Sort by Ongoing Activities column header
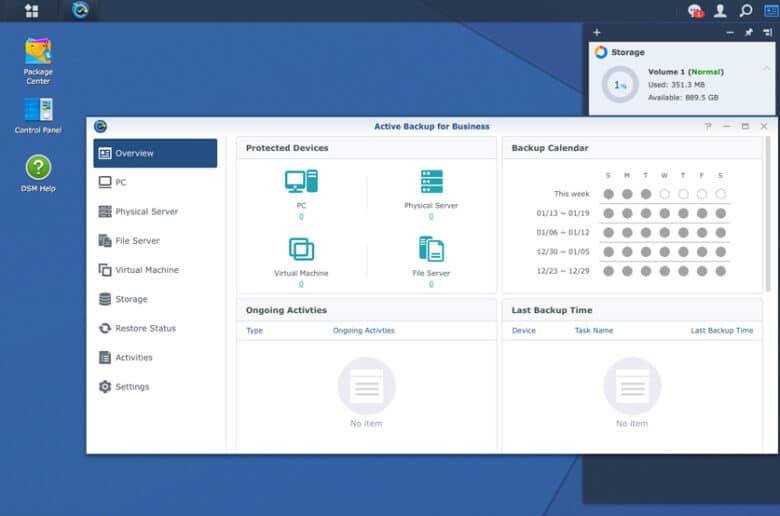Image resolution: width=780 pixels, height=516 pixels. [x=364, y=330]
